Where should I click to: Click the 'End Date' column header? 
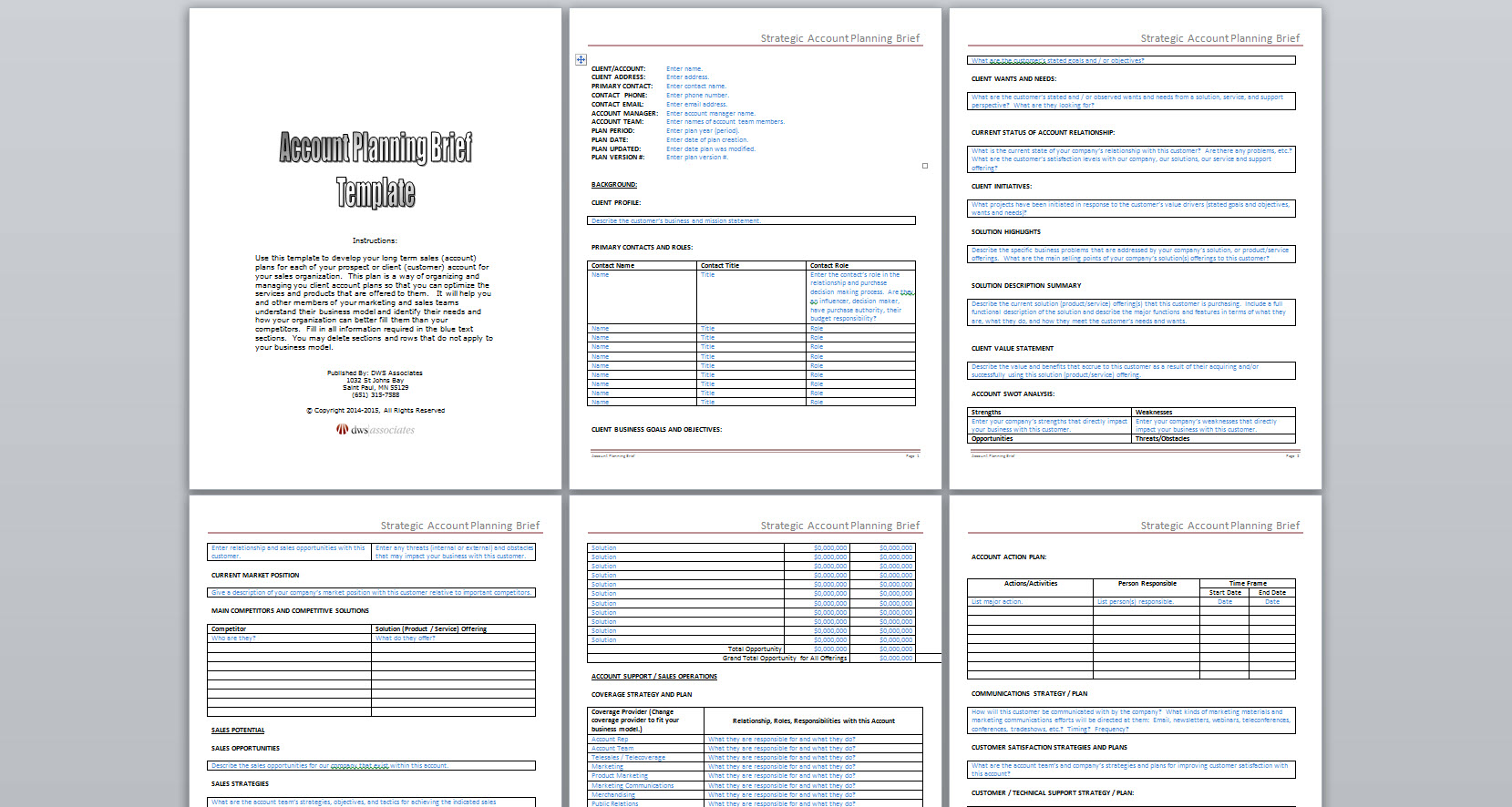[1272, 593]
